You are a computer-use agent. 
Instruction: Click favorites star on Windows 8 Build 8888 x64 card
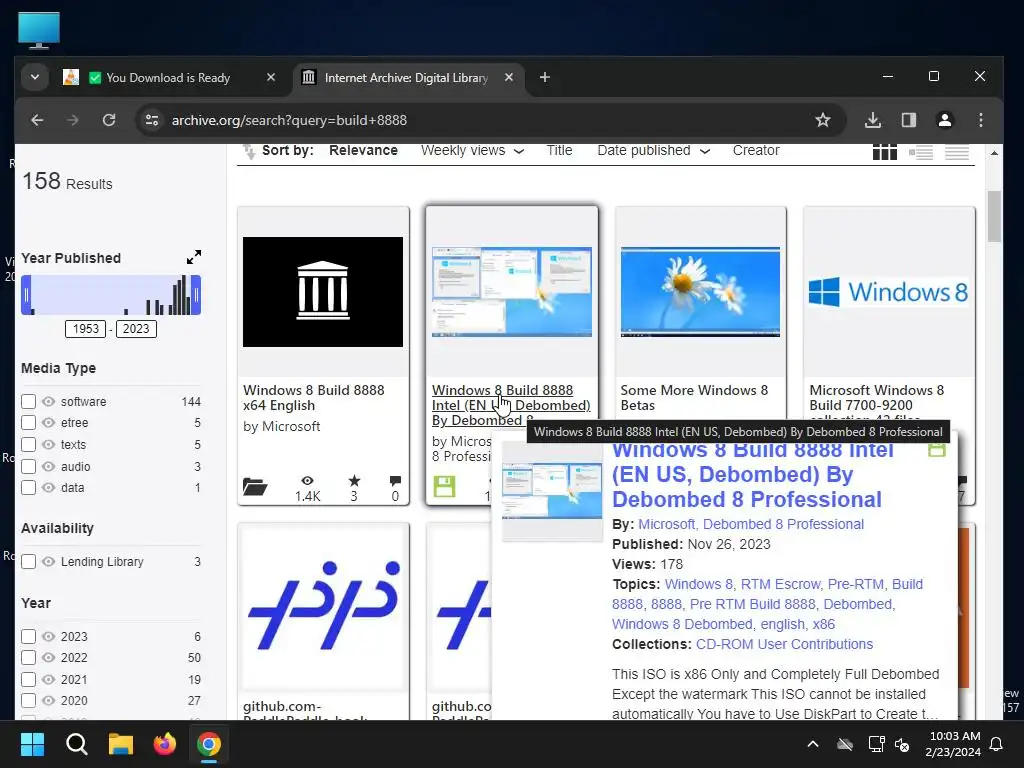[x=354, y=481]
